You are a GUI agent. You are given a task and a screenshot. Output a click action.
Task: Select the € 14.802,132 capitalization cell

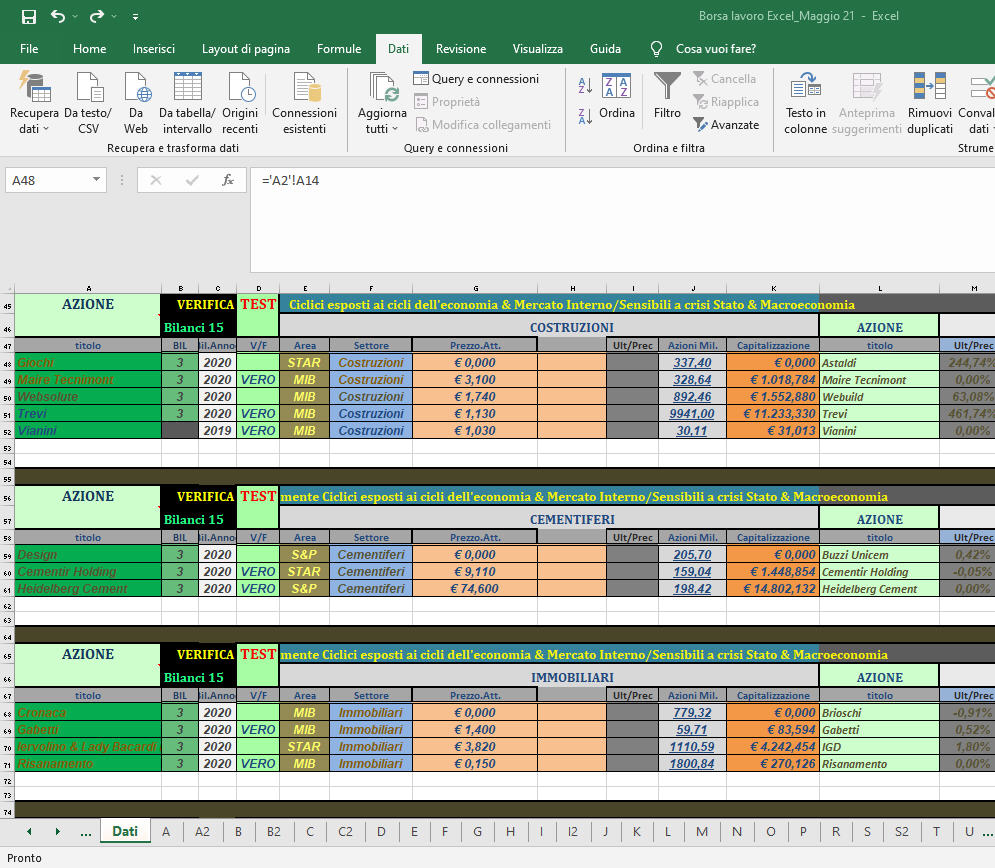[x=773, y=589]
